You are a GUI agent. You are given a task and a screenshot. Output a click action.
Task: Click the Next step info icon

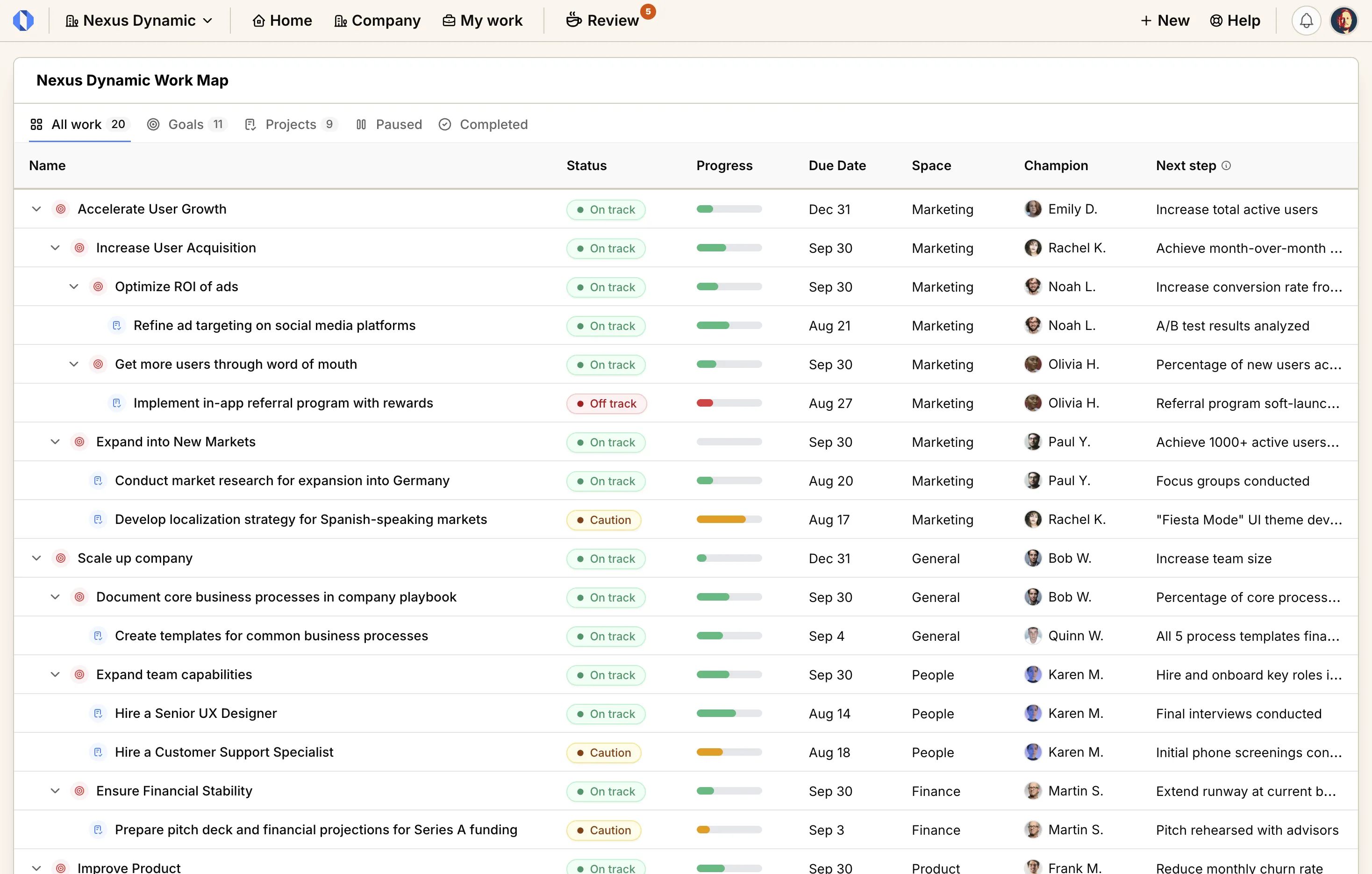(x=1226, y=165)
